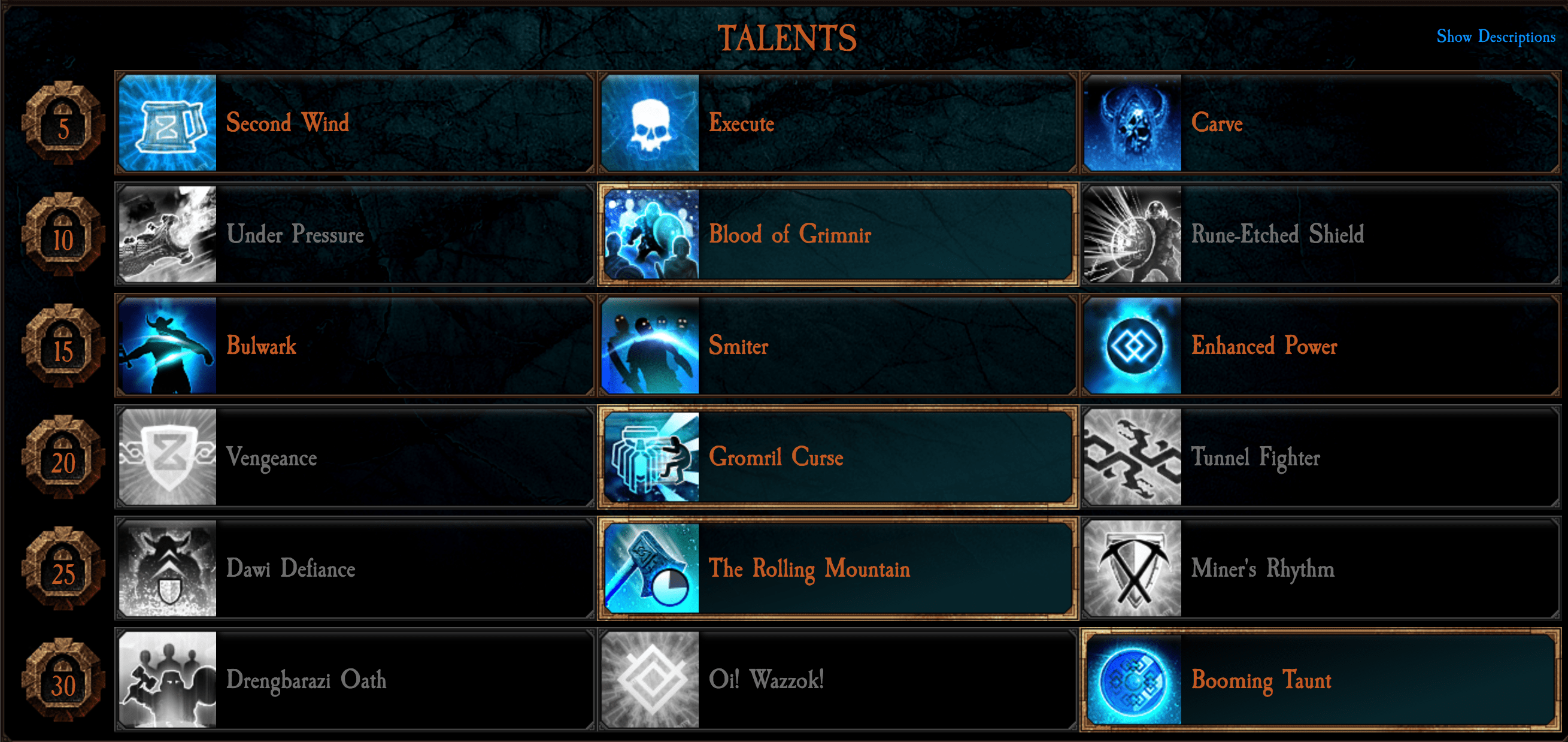Click the level 20 badge
1568x742 pixels.
63,457
